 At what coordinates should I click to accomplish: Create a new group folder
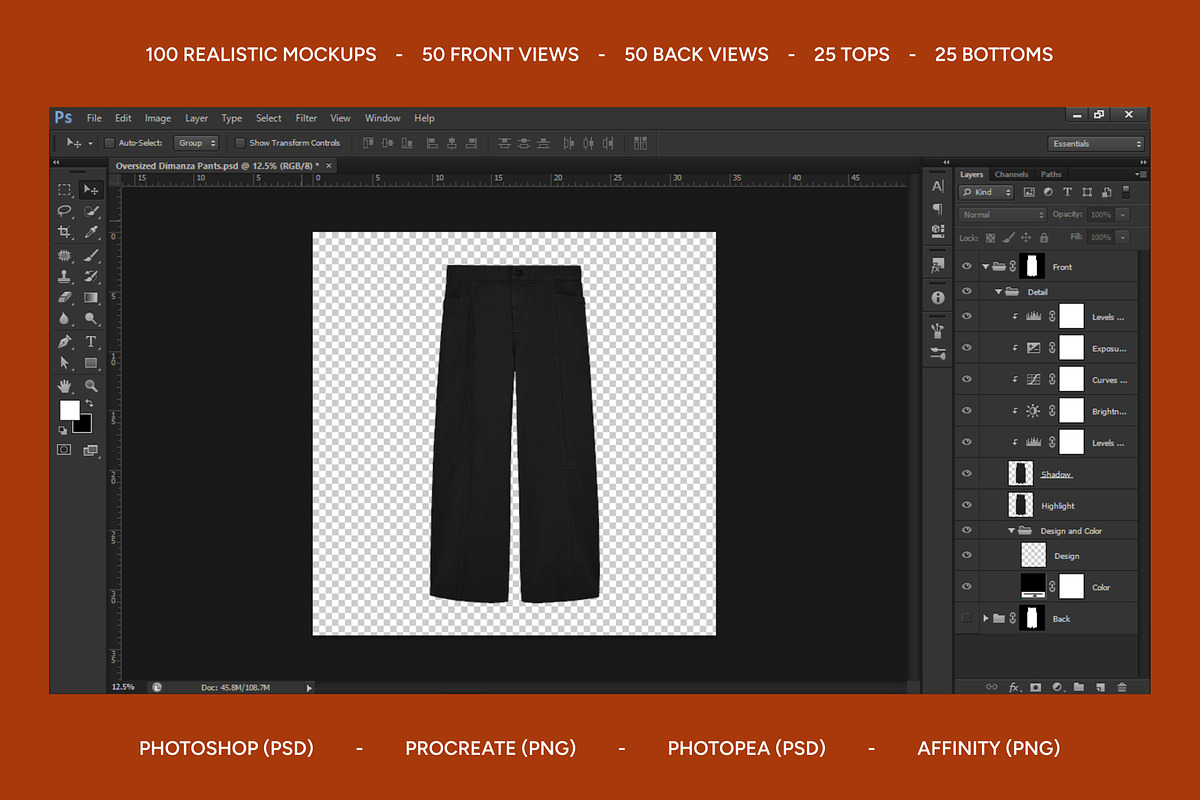[x=1078, y=687]
